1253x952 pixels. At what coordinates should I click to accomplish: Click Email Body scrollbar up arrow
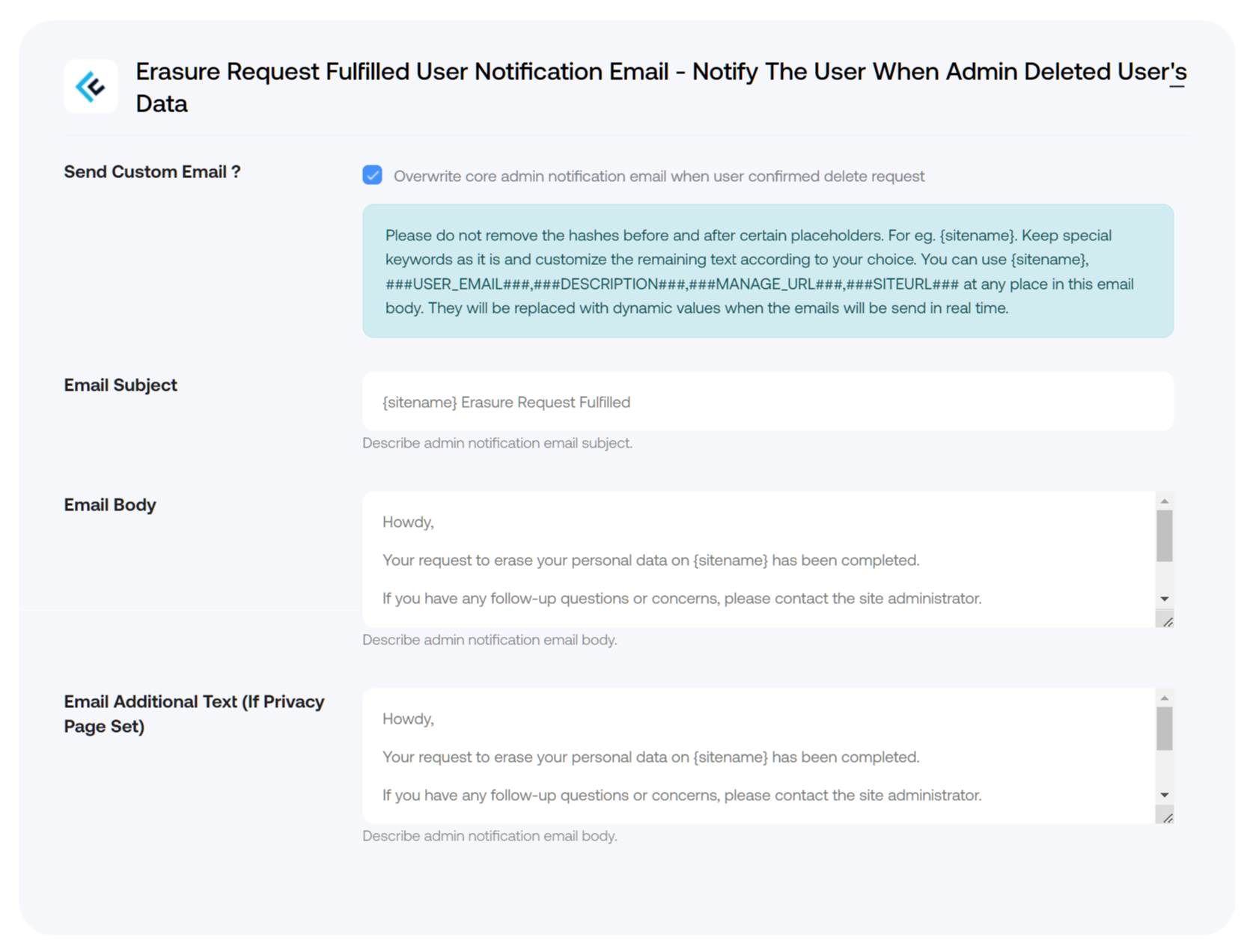(1164, 501)
